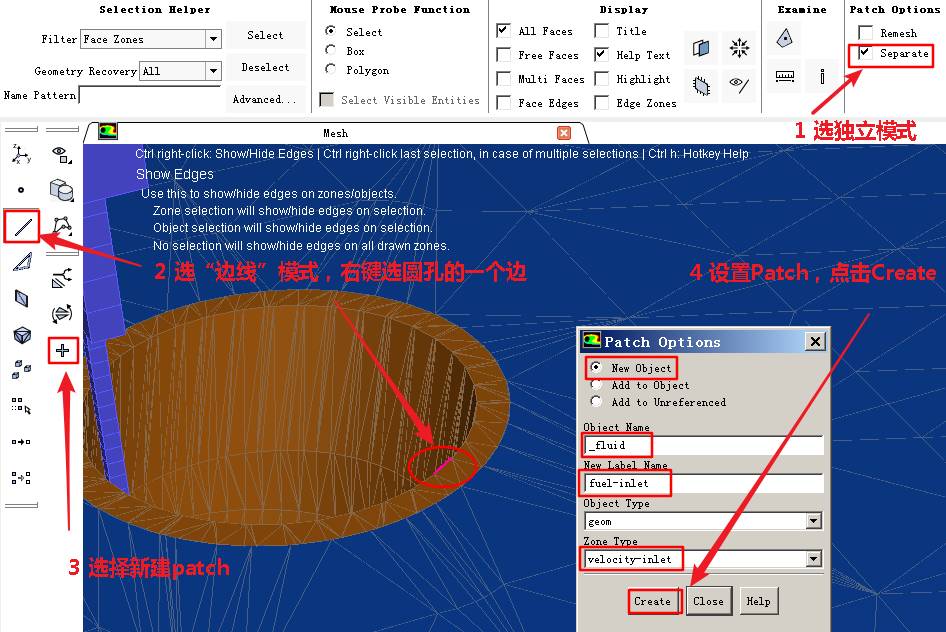
Task: Click Help in Patch Options
Action: (x=758, y=601)
